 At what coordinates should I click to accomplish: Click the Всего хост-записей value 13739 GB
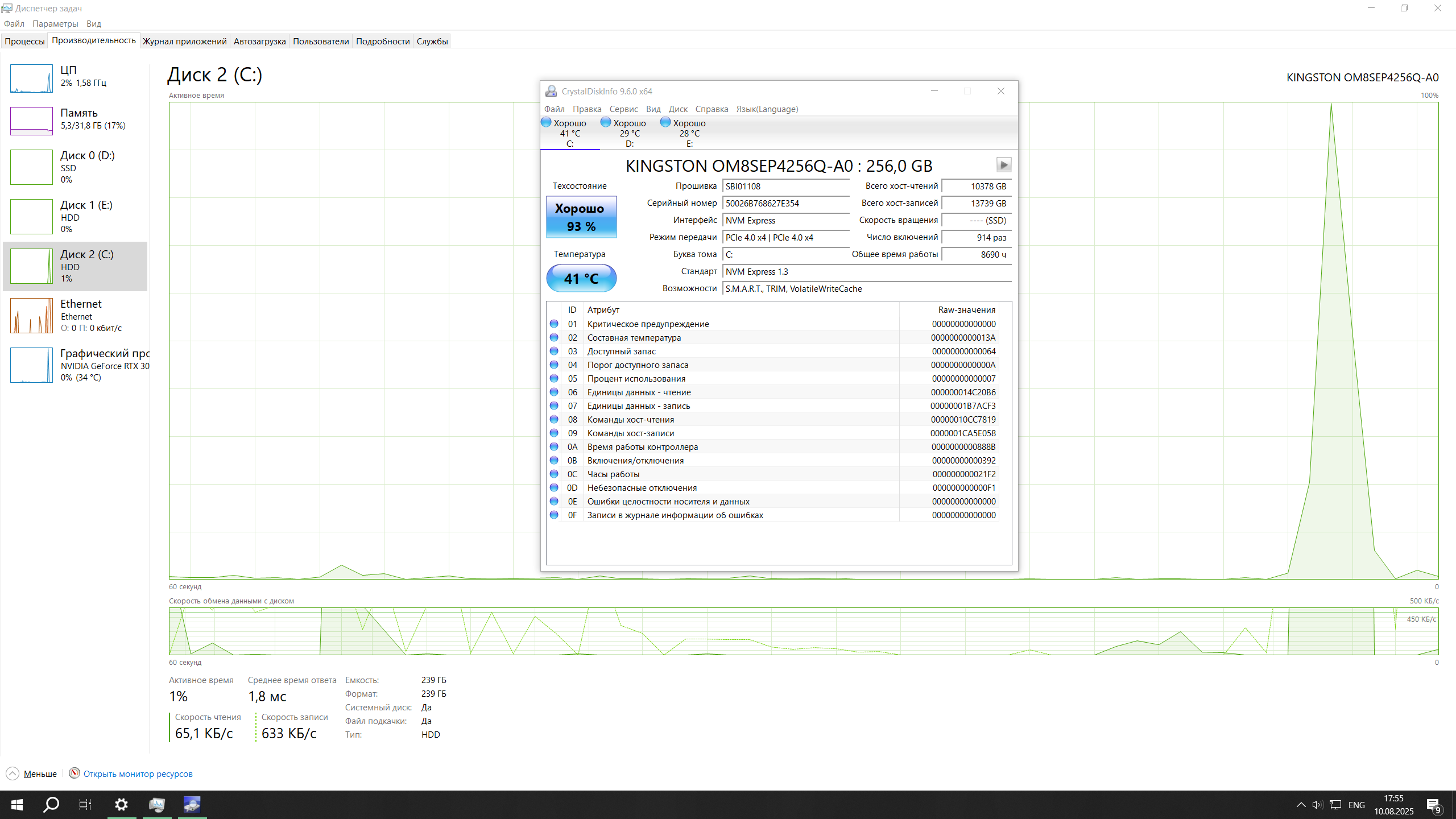[x=977, y=203]
